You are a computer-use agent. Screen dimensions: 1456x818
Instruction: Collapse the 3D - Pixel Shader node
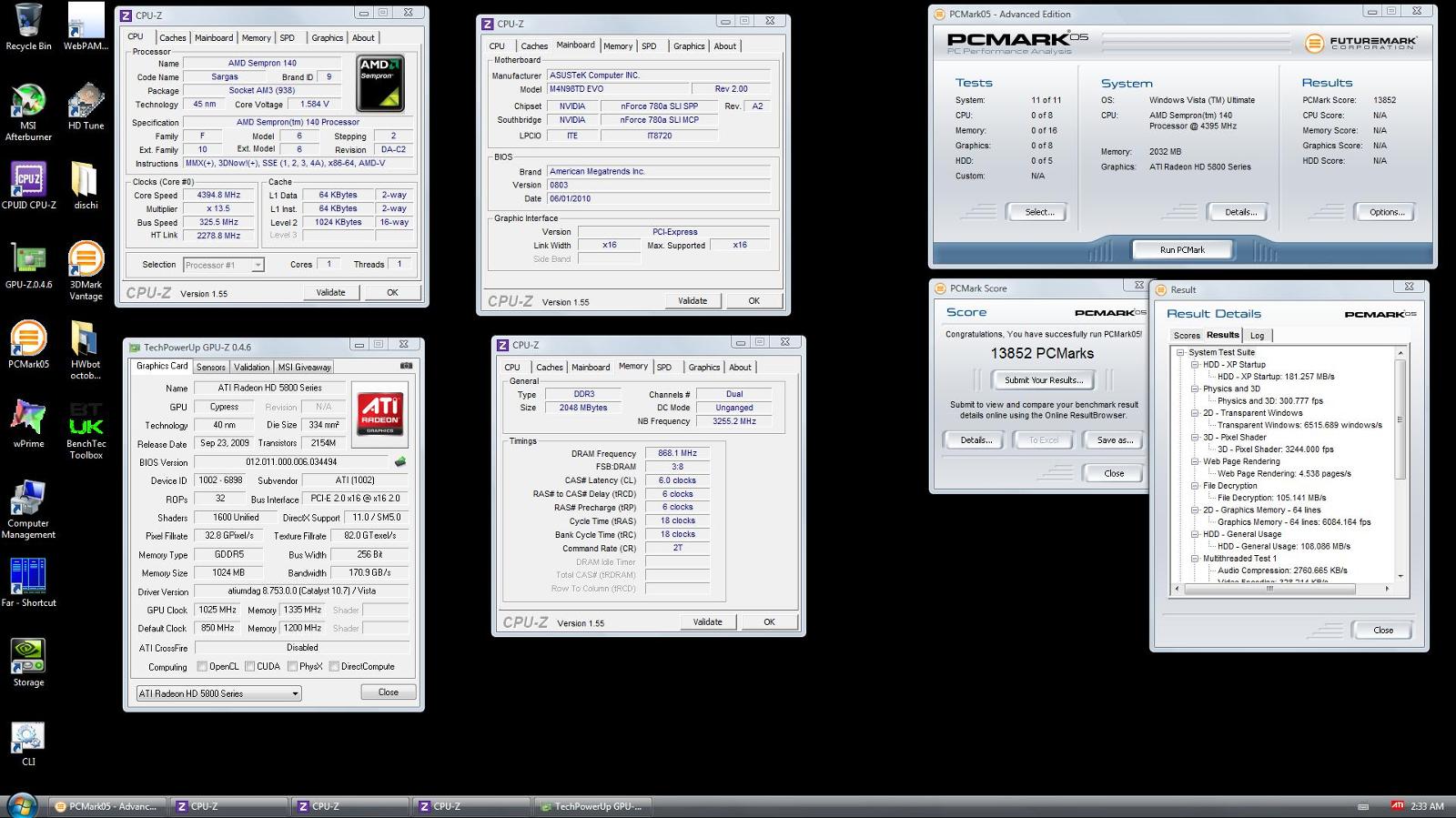(1195, 437)
